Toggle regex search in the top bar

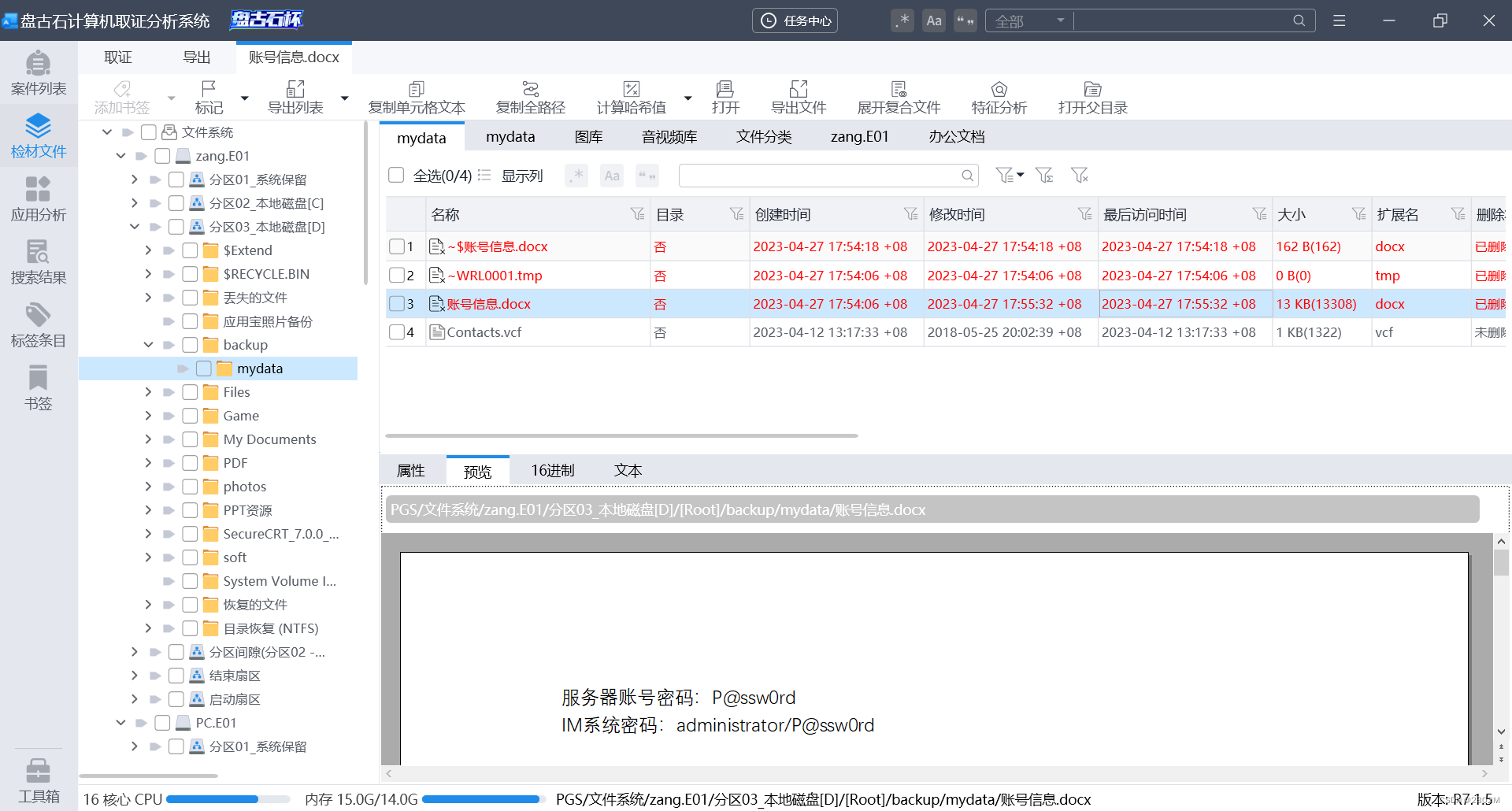point(902,20)
